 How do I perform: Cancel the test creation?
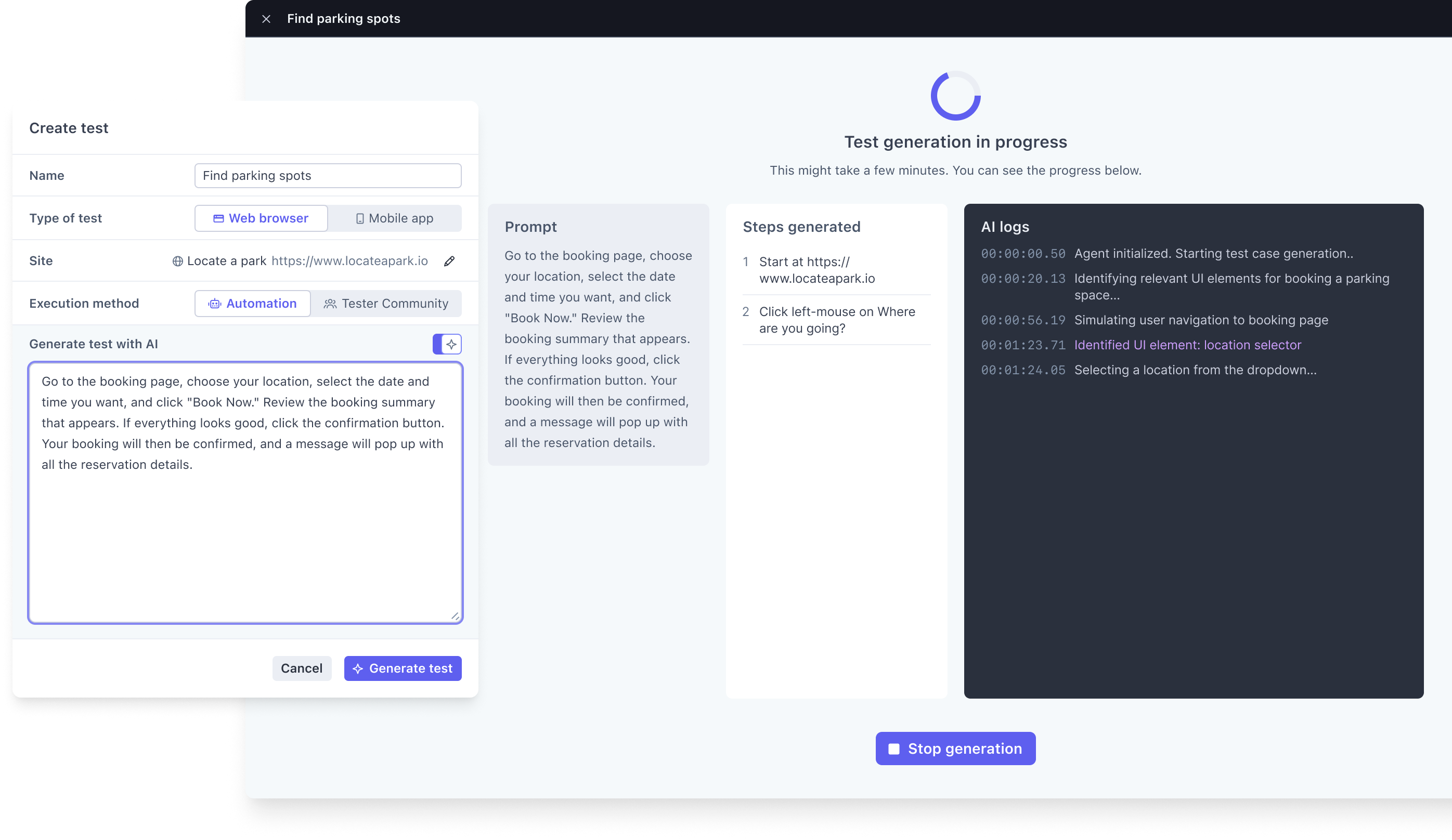302,668
